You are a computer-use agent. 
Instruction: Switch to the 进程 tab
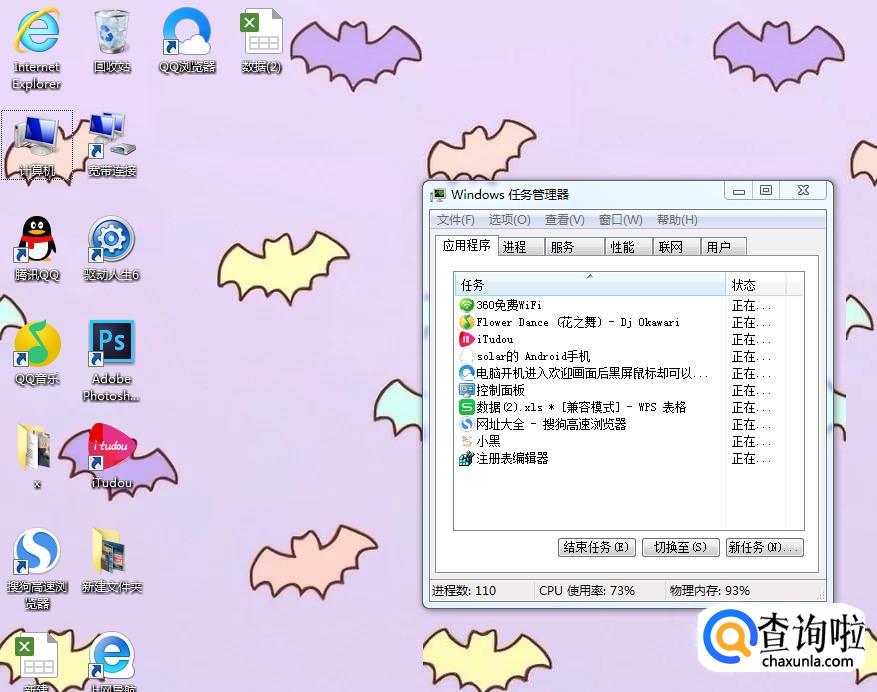(x=521, y=247)
